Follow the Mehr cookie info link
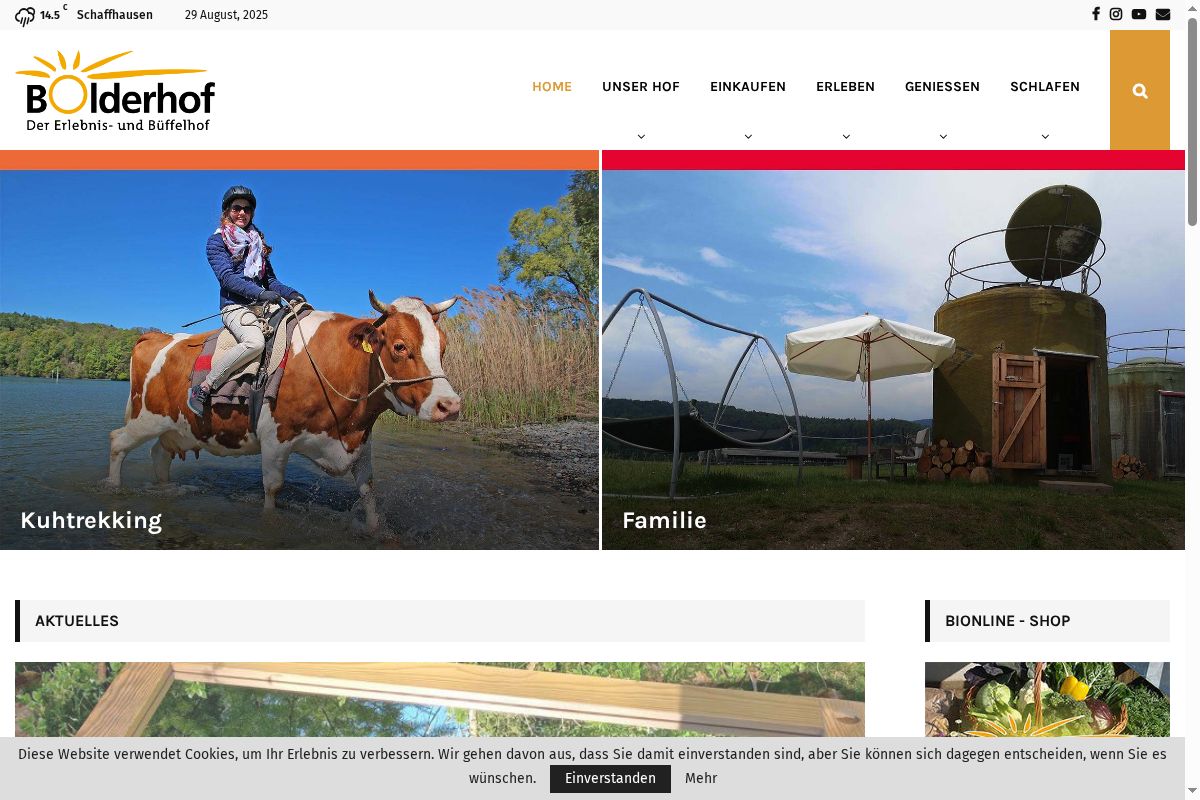The width and height of the screenshot is (1200, 800). click(x=701, y=778)
